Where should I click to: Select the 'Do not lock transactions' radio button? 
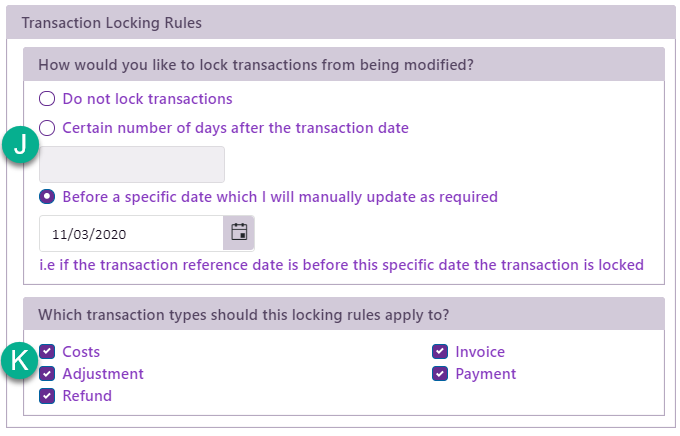[x=47, y=99]
